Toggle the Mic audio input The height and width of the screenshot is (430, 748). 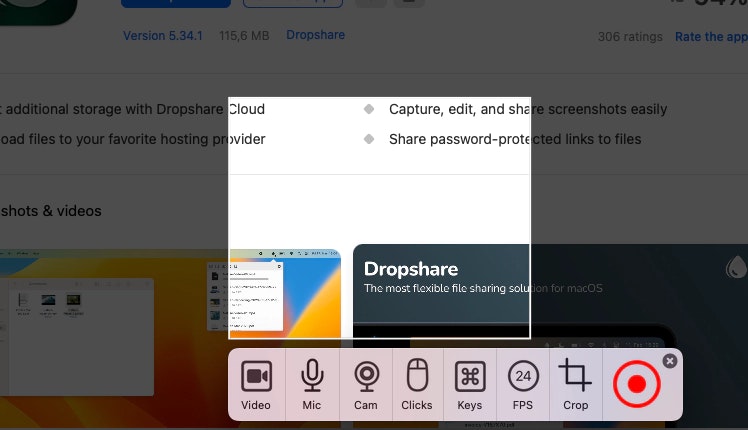pyautogui.click(x=312, y=385)
